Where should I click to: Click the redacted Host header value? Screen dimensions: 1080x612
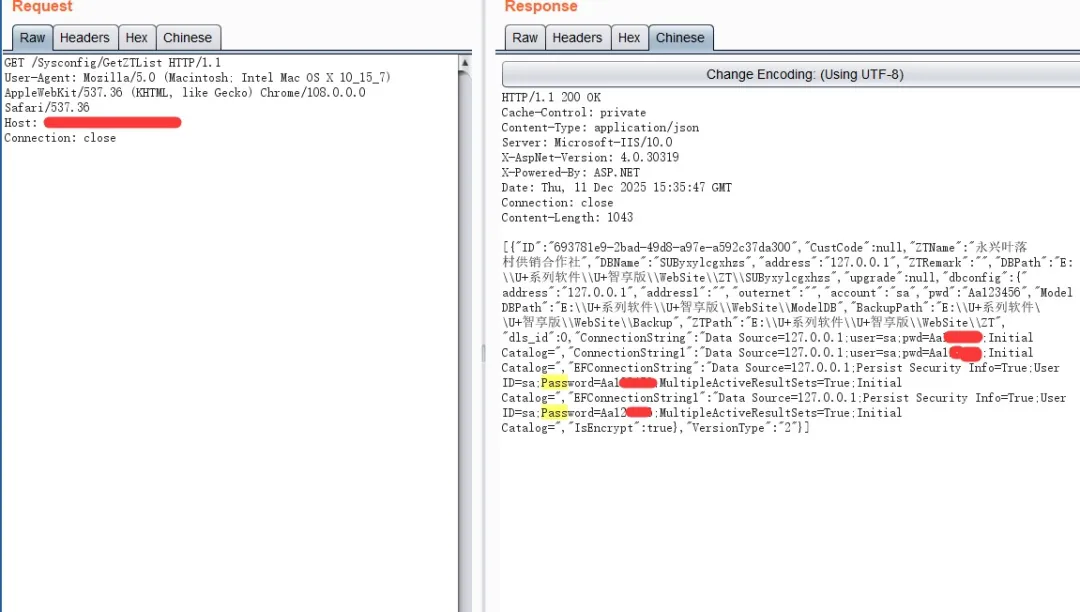pos(112,122)
